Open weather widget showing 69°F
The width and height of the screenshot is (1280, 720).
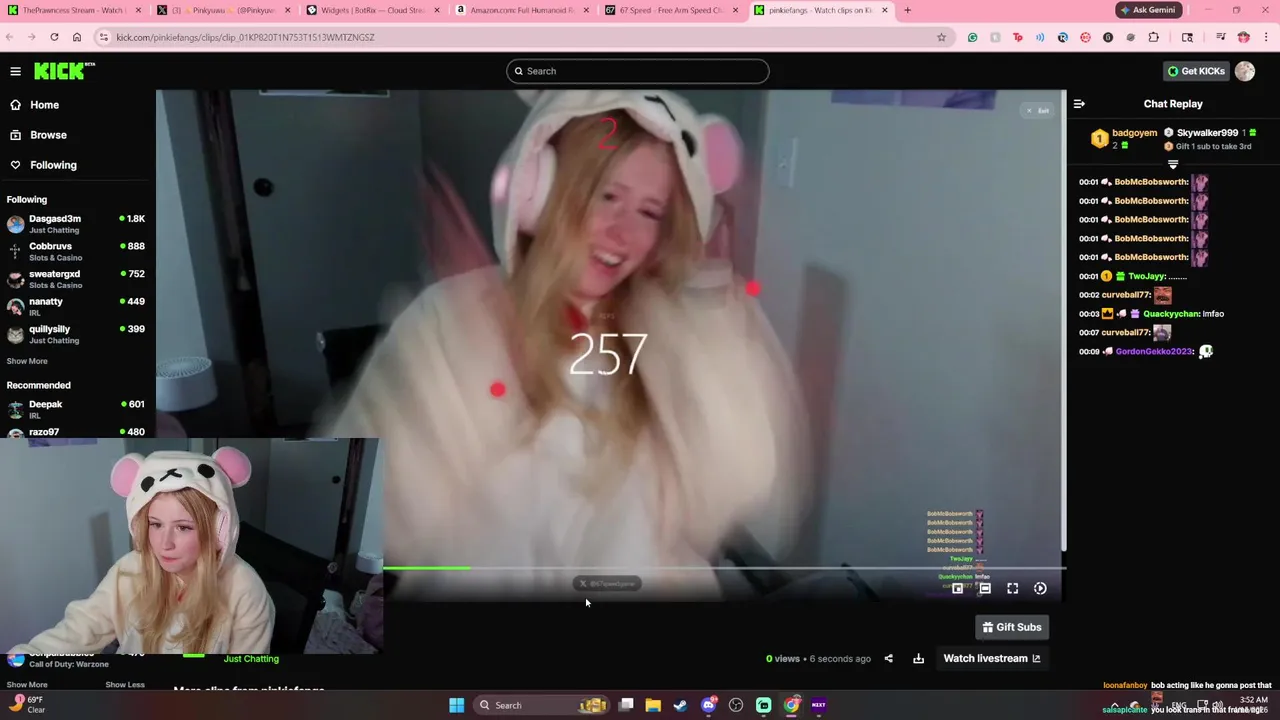[26, 705]
